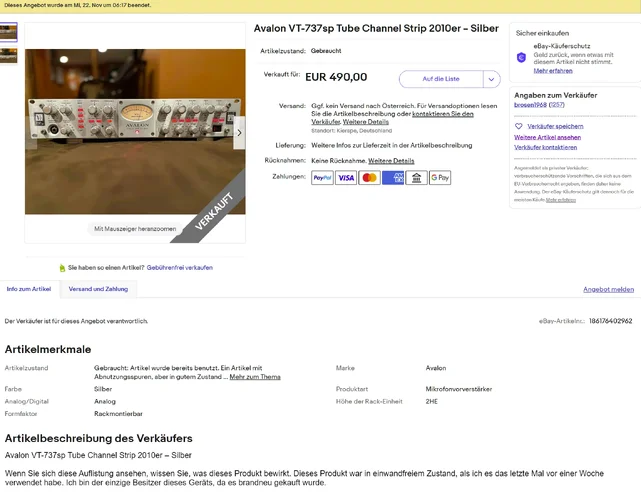Open Weitere Details next to Keine Rücknahme
The height and width of the screenshot is (500, 641).
pyautogui.click(x=391, y=161)
